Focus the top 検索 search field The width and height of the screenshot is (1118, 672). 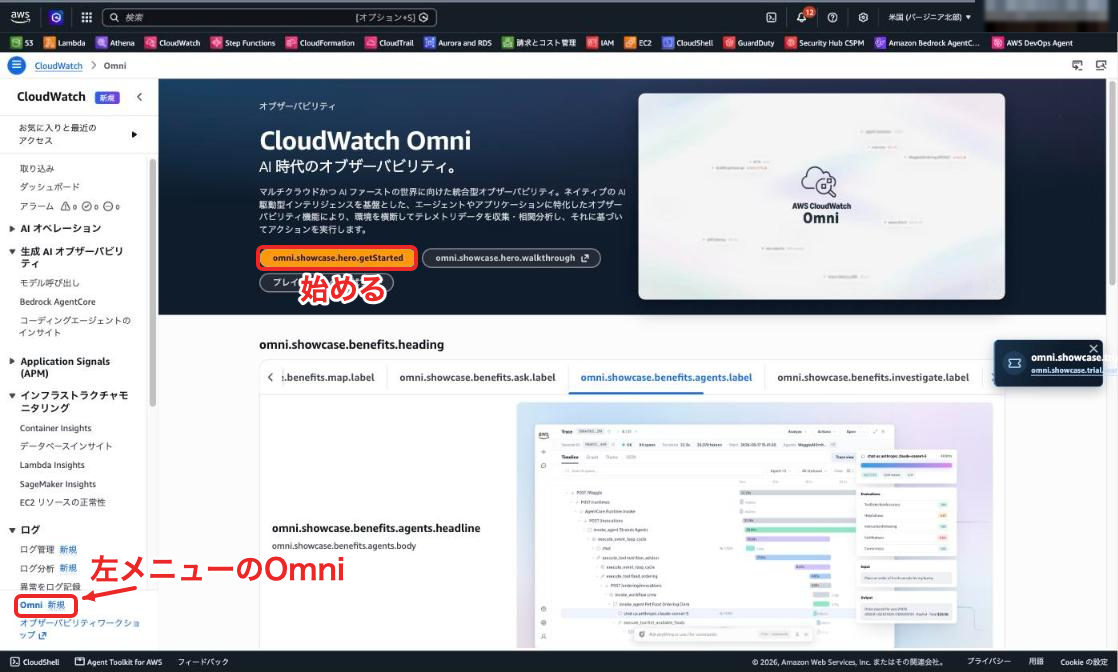[x=270, y=17]
